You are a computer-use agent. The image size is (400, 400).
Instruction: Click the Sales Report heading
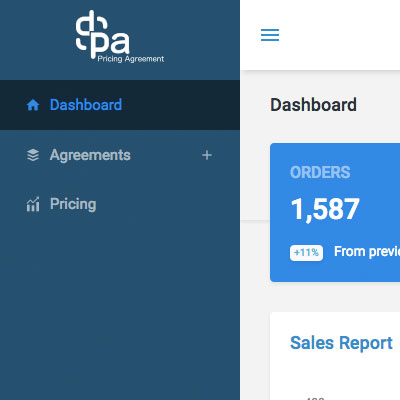coord(341,343)
